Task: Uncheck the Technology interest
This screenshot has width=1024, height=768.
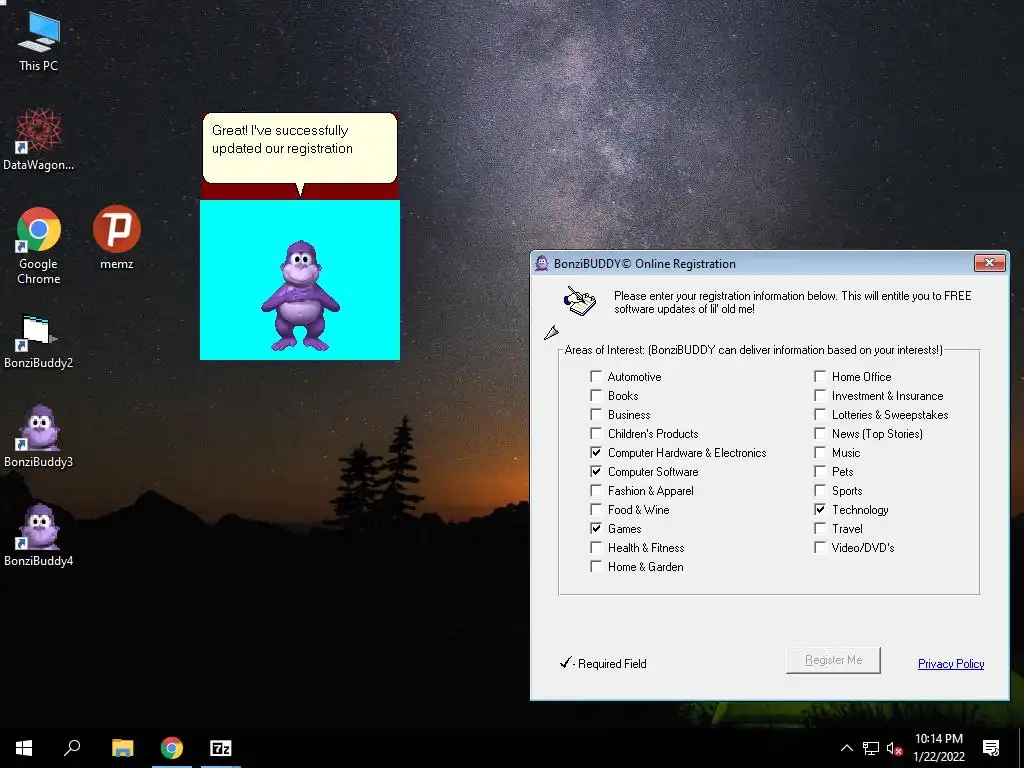Action: click(x=820, y=509)
